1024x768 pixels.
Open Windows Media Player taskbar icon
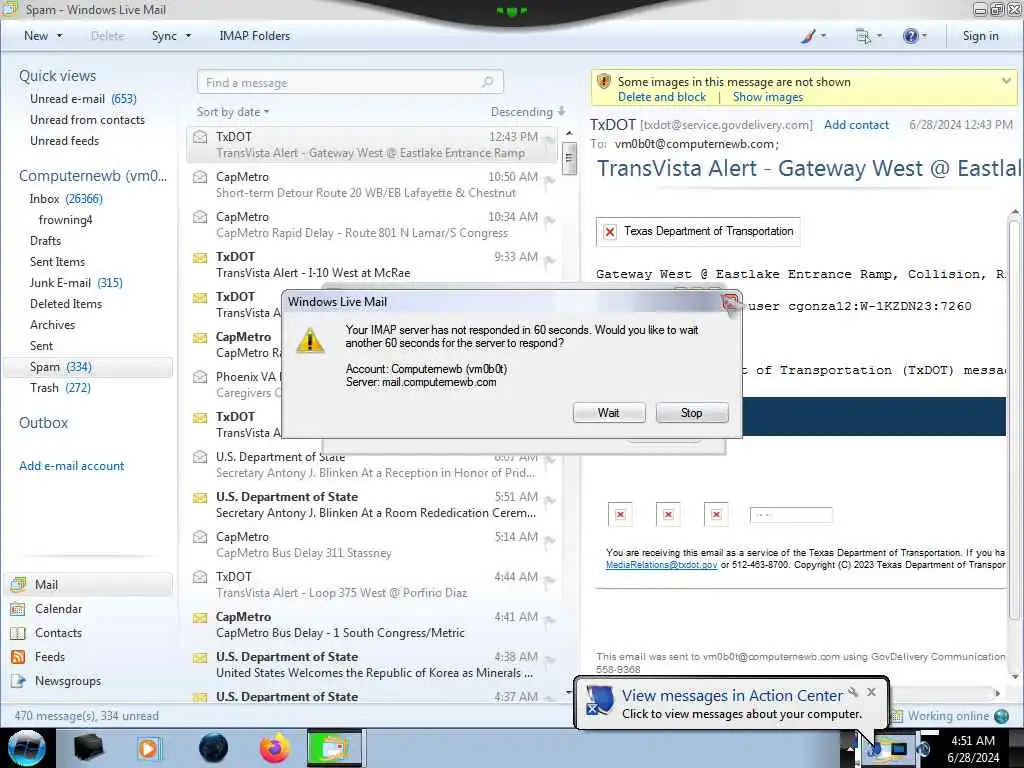(x=149, y=748)
